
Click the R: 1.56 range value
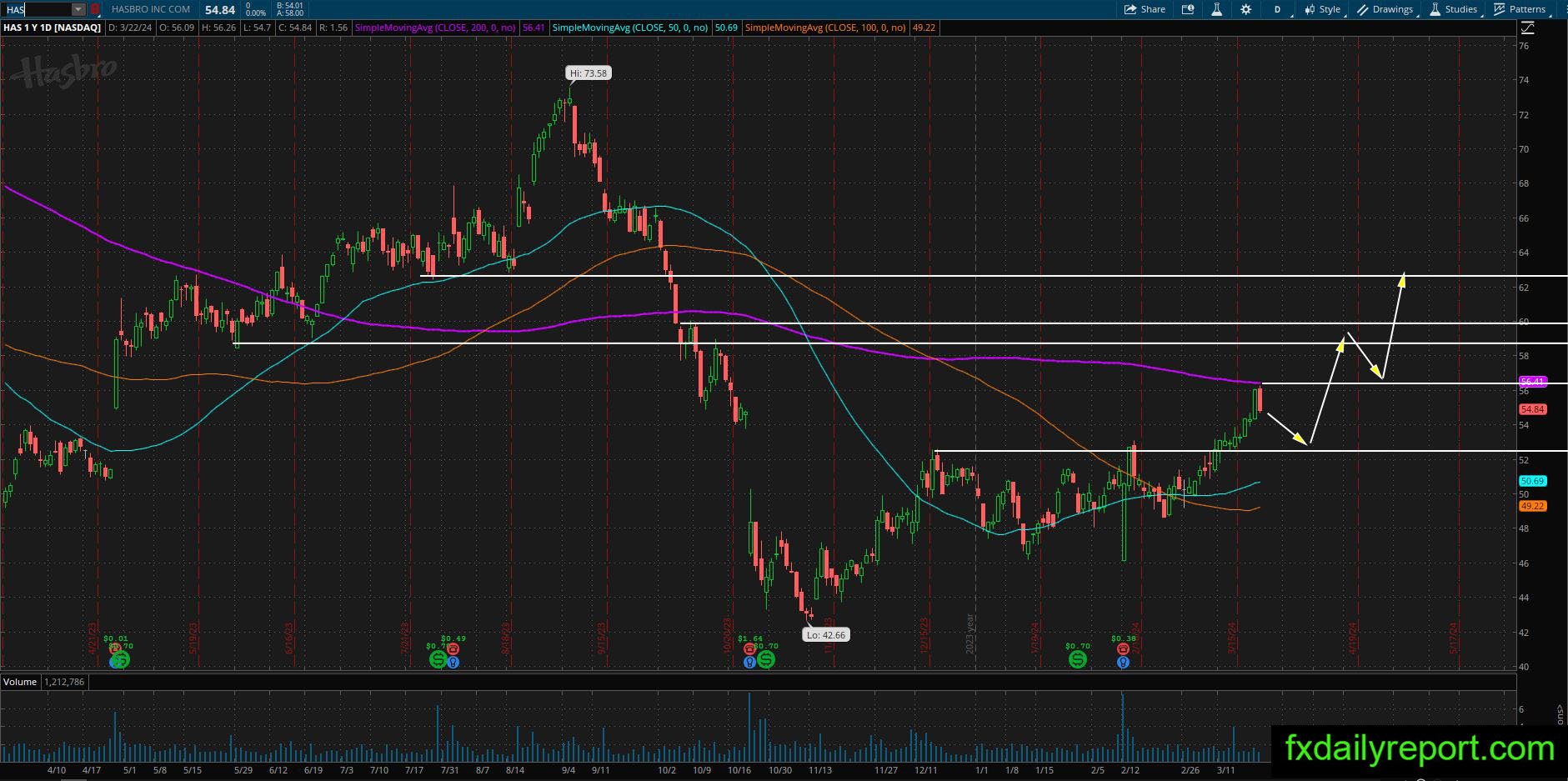333,28
